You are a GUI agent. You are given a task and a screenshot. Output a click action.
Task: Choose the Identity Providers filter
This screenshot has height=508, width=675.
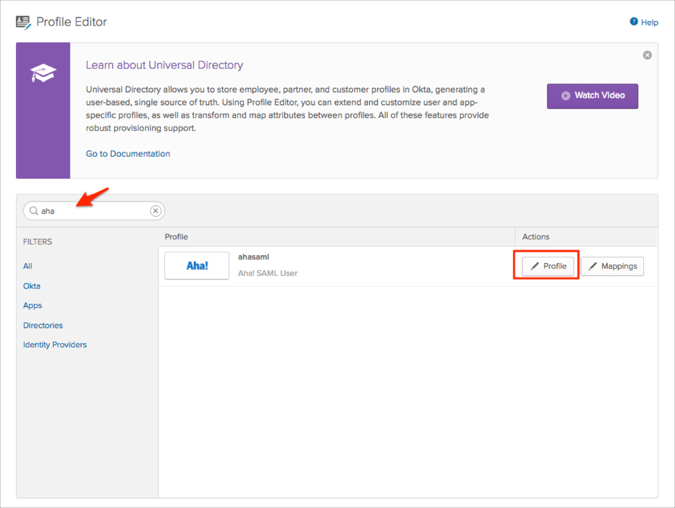click(55, 345)
